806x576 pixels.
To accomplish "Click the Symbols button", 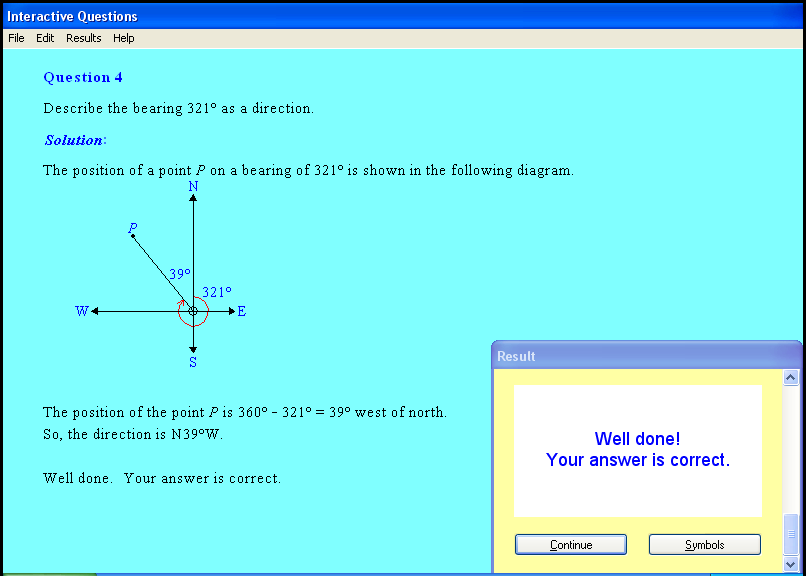I will point(704,545).
